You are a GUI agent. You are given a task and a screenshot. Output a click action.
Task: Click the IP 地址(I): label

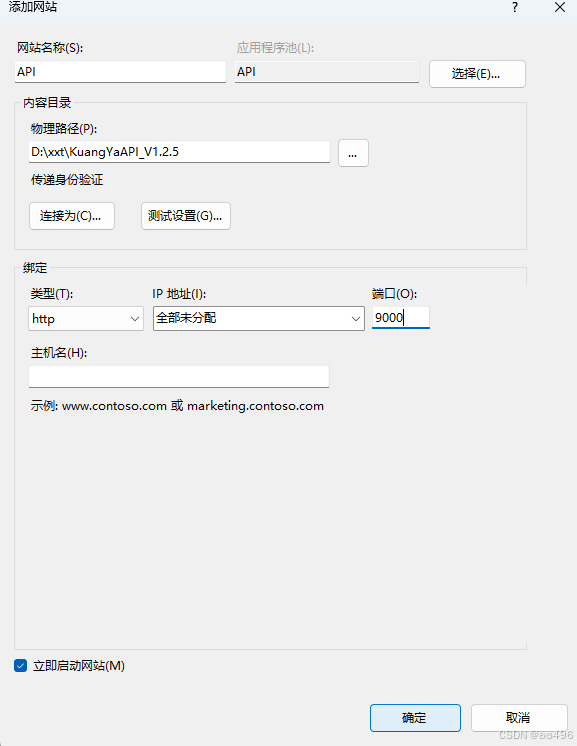click(179, 294)
